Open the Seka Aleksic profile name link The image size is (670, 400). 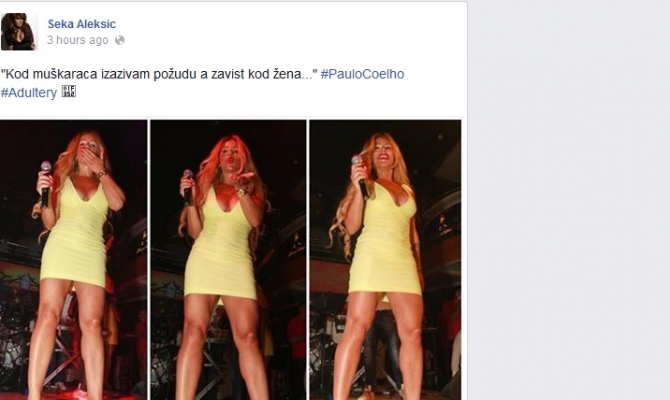click(82, 24)
